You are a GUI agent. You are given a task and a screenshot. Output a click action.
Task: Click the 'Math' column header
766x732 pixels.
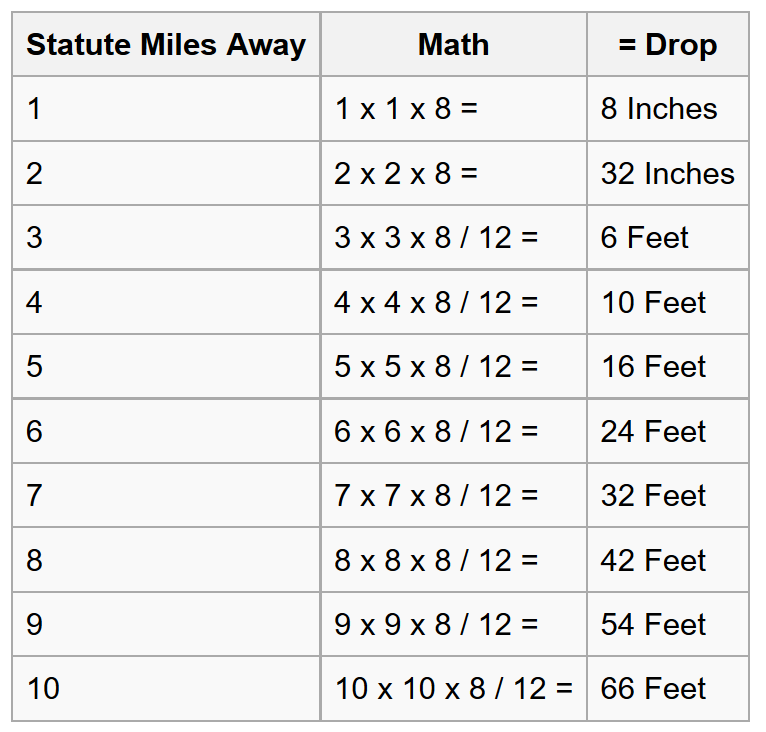[453, 45]
